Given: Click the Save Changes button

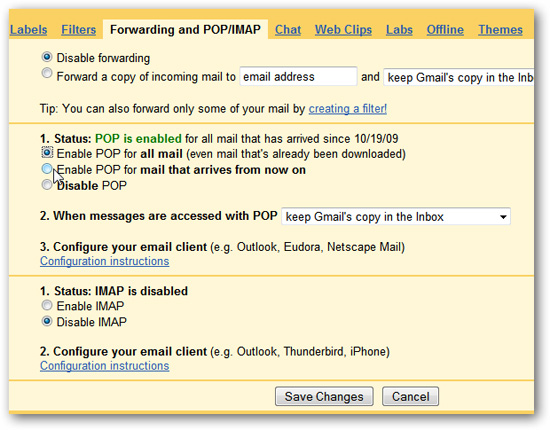Looking at the screenshot, I should point(324,396).
